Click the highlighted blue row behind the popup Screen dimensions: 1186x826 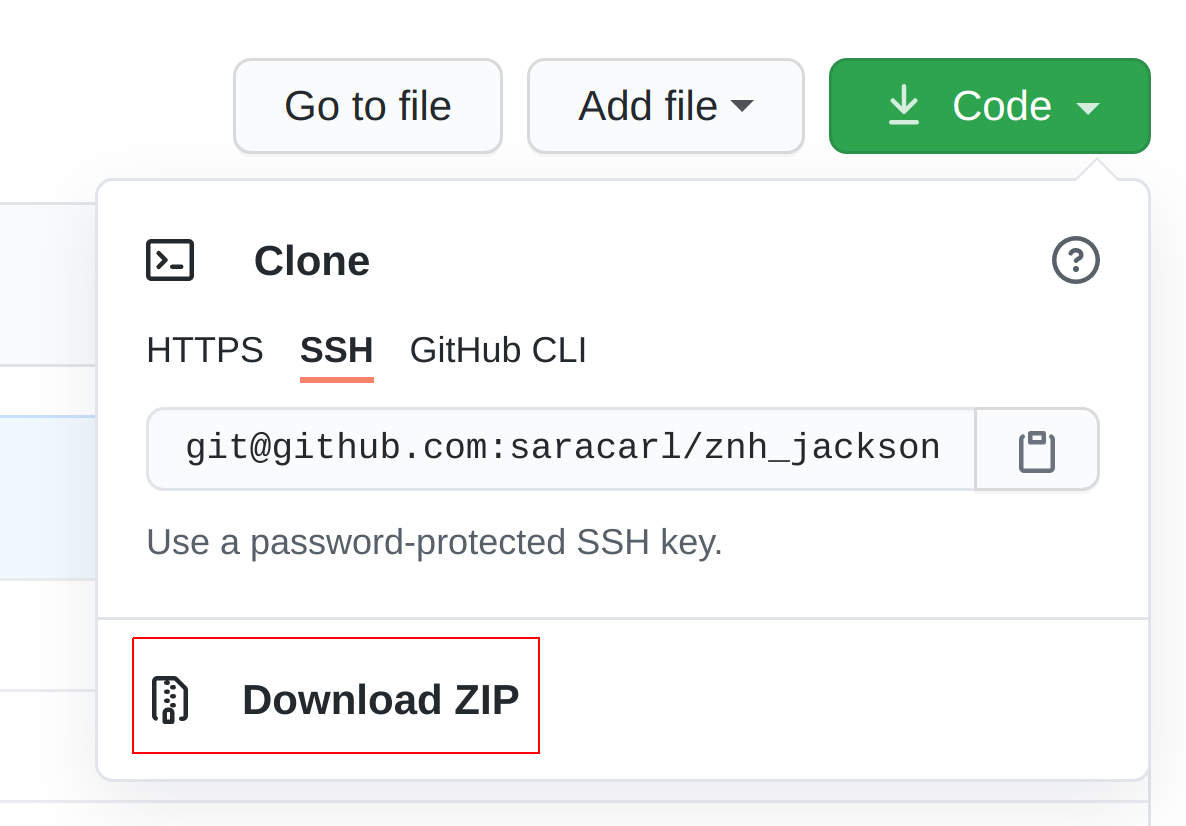pos(48,498)
